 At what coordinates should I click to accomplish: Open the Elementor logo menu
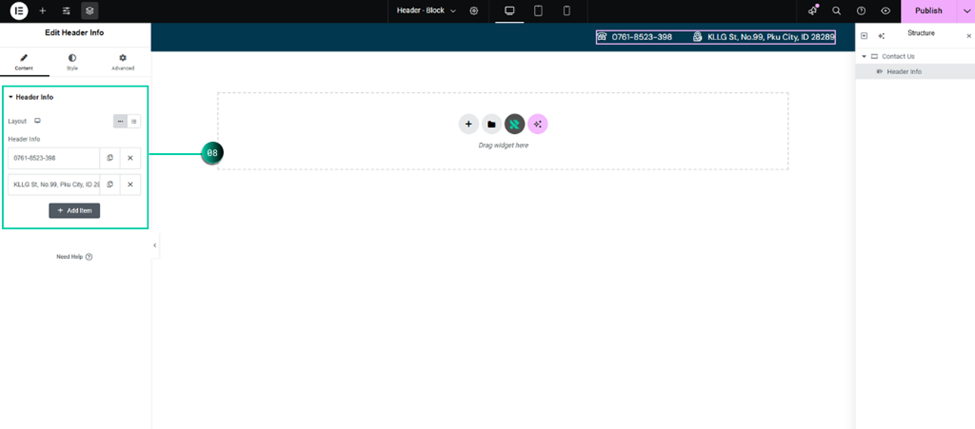pyautogui.click(x=19, y=11)
